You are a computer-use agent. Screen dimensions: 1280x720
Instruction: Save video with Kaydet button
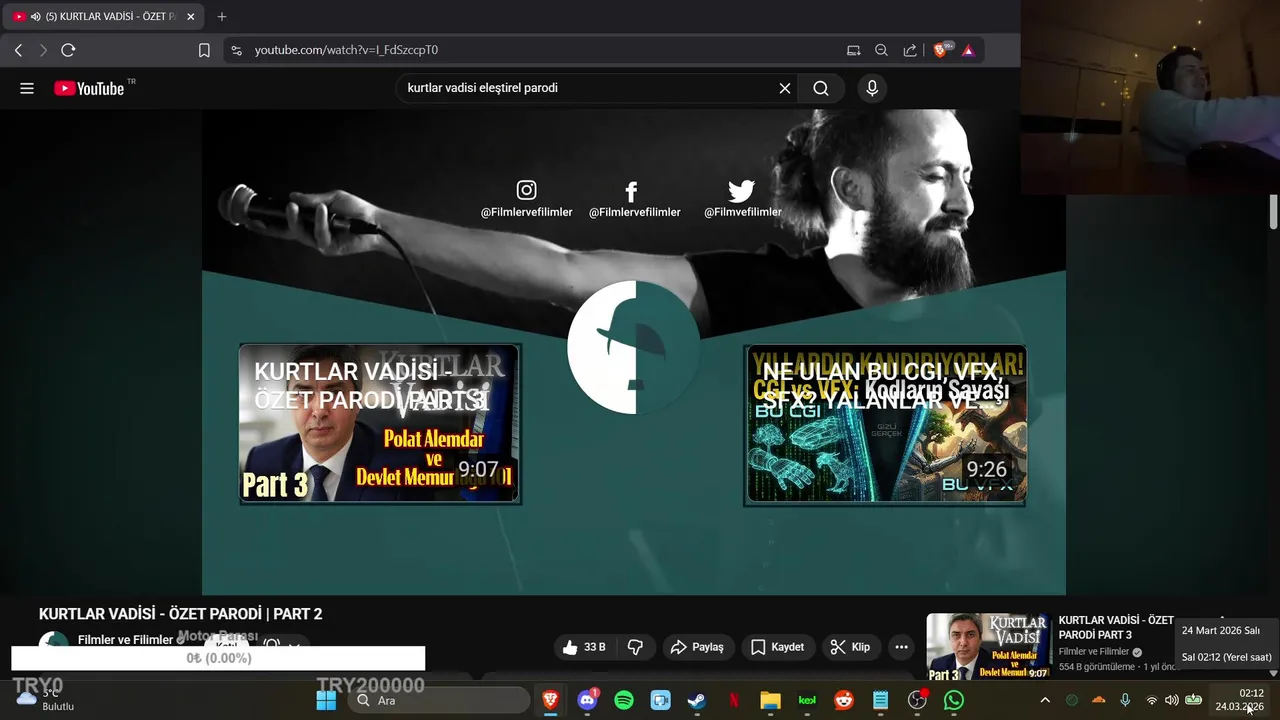tap(777, 647)
